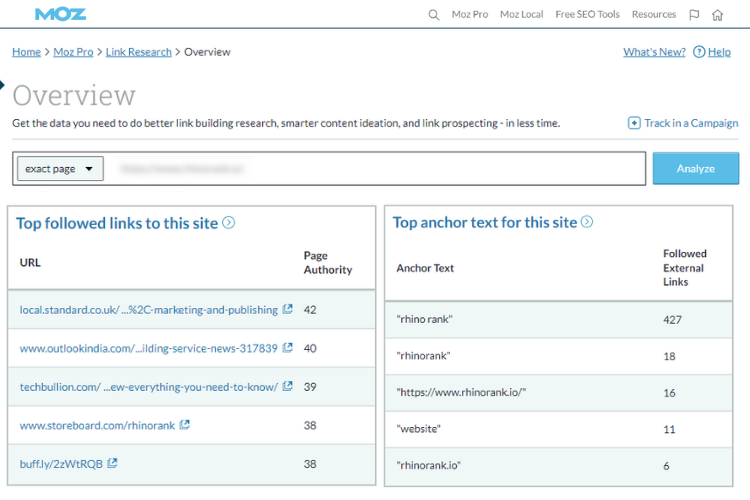The height and width of the screenshot is (500, 750).
Task: Open the exact page dropdown
Action: [x=60, y=168]
